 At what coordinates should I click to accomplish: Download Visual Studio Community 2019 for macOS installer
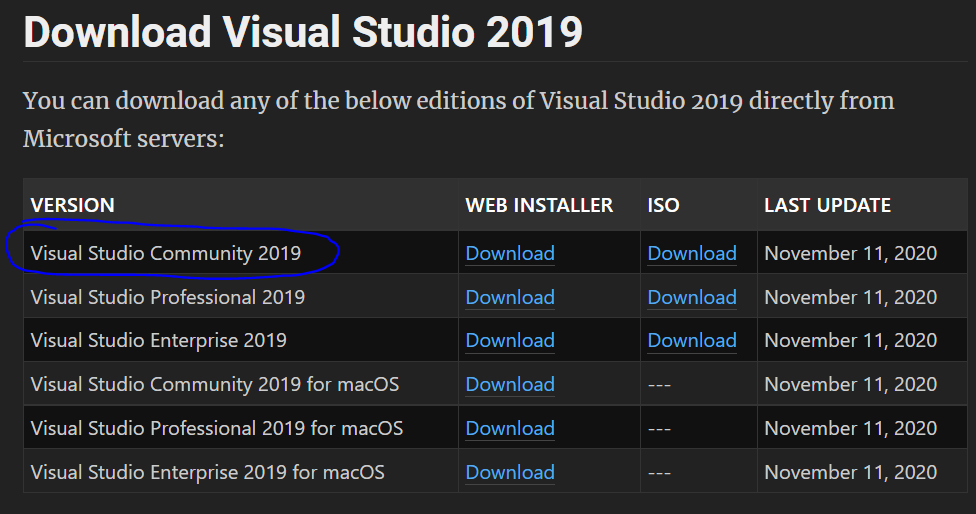point(510,385)
